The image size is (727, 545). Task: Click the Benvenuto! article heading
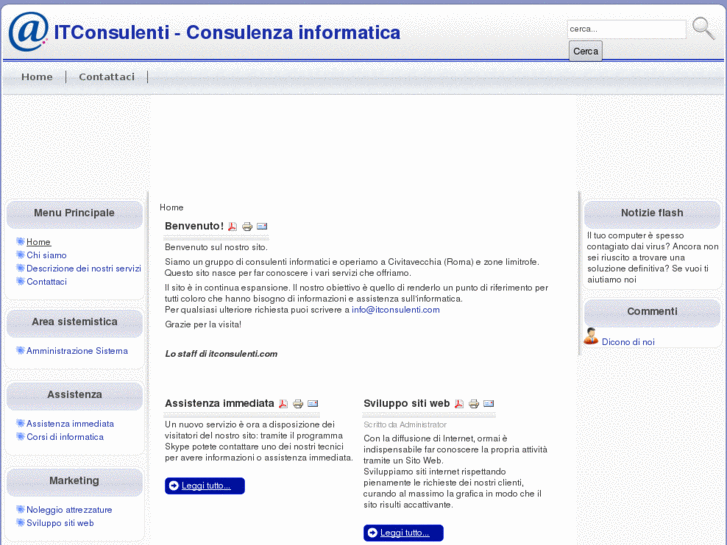[x=194, y=226]
